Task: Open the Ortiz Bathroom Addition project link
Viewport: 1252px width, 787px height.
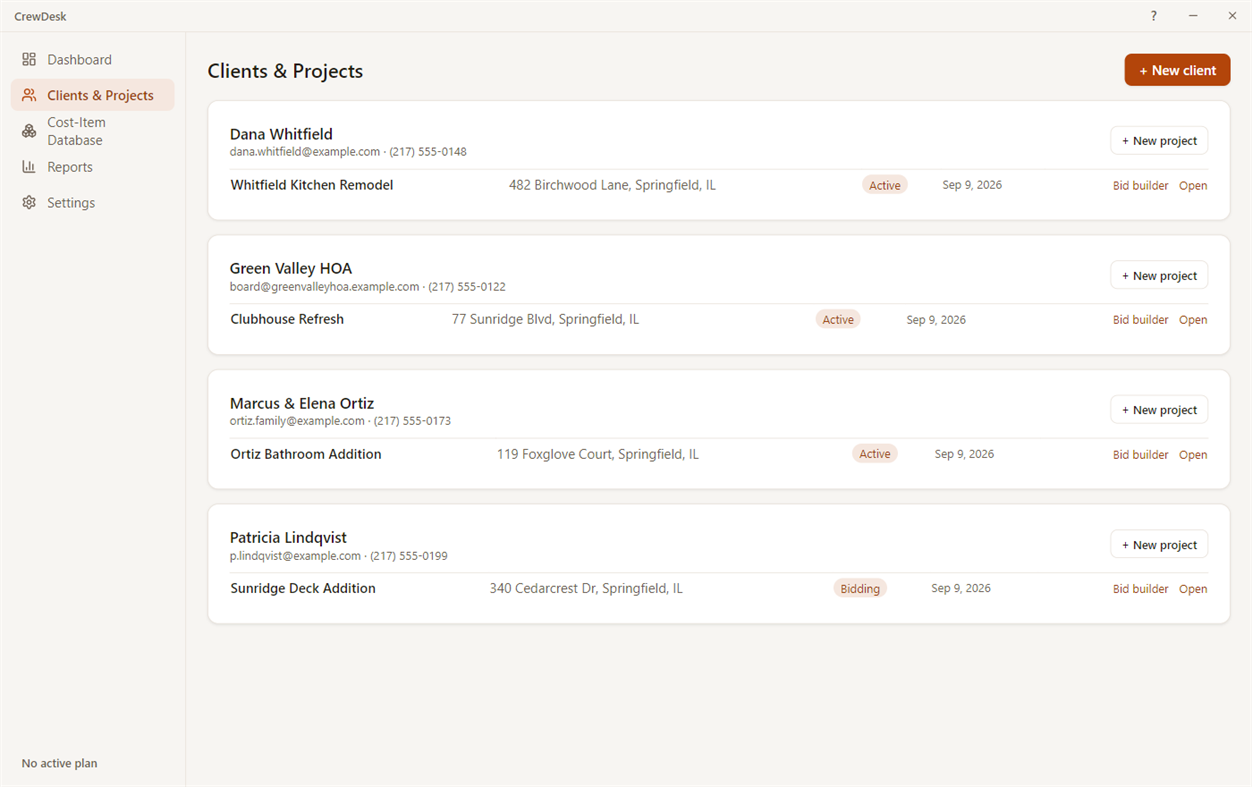Action: pyautogui.click(x=1193, y=455)
